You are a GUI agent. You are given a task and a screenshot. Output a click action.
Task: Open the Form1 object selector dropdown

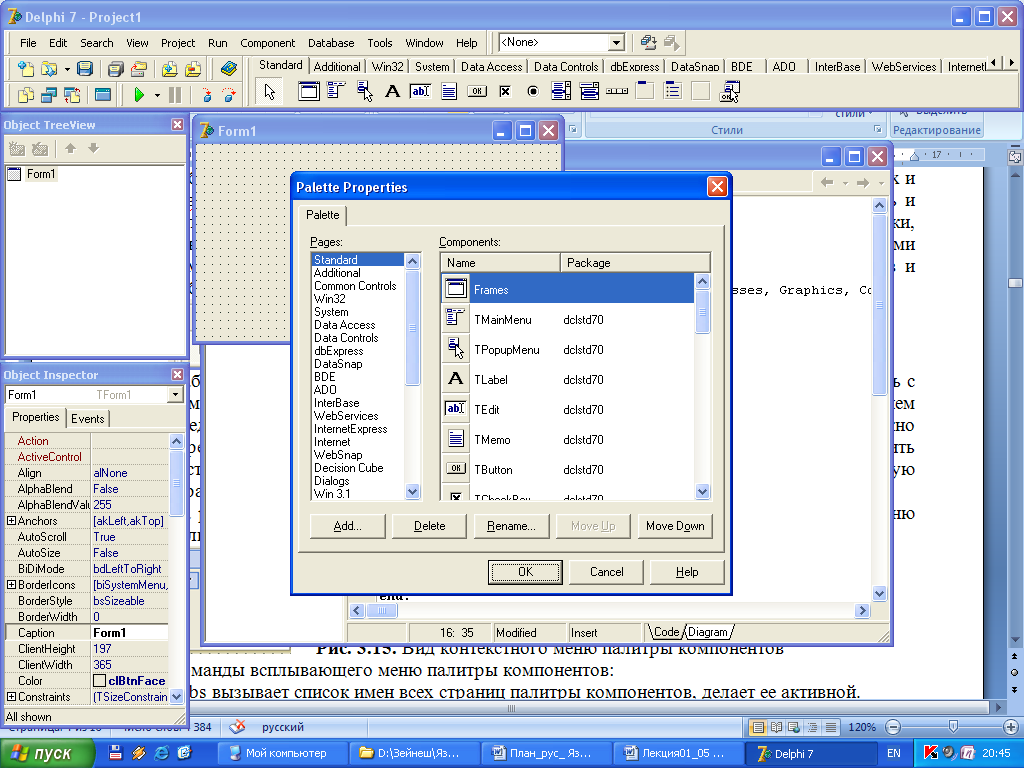176,395
